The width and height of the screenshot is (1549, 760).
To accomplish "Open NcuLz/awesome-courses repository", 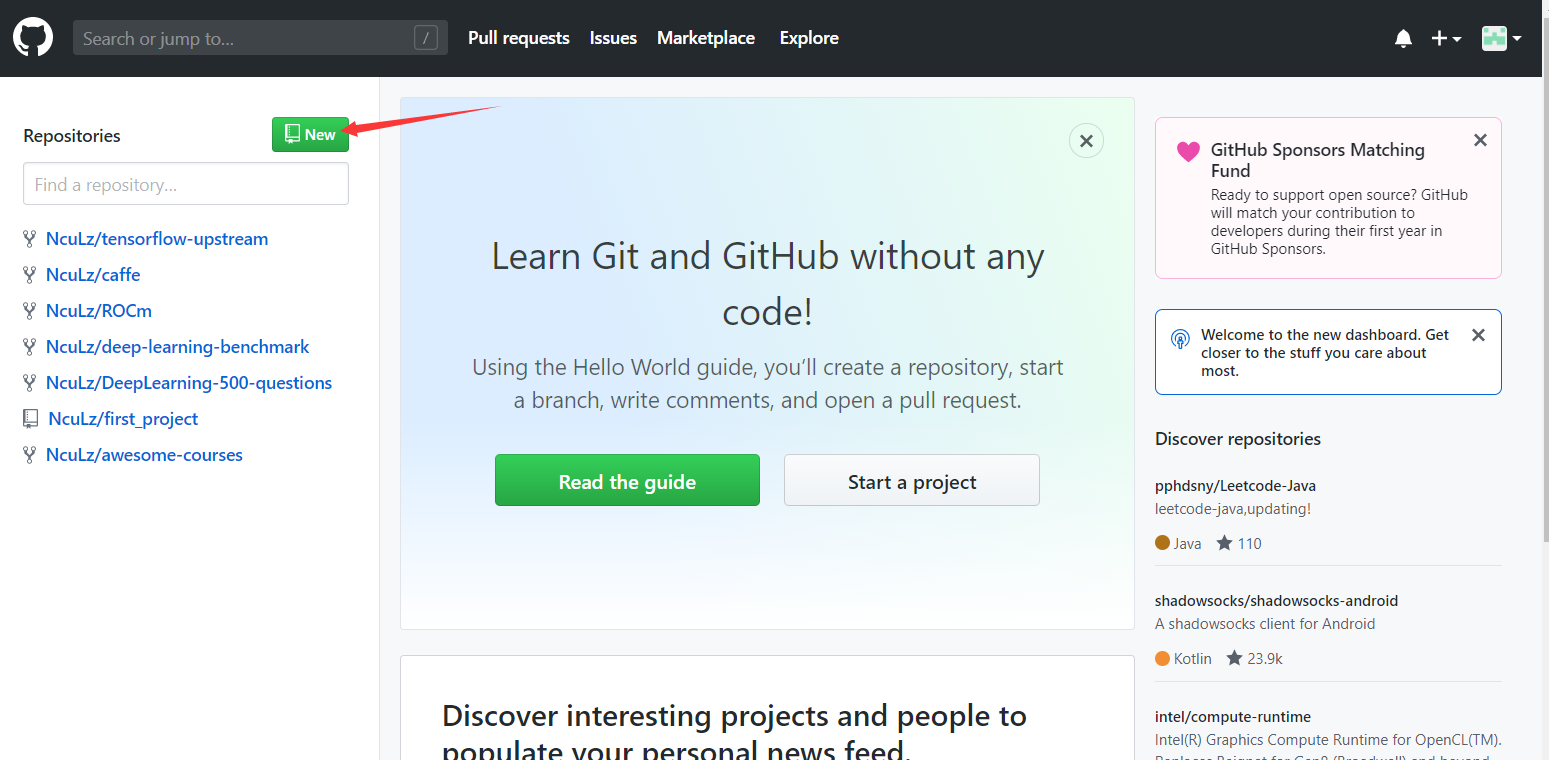I will (x=144, y=455).
